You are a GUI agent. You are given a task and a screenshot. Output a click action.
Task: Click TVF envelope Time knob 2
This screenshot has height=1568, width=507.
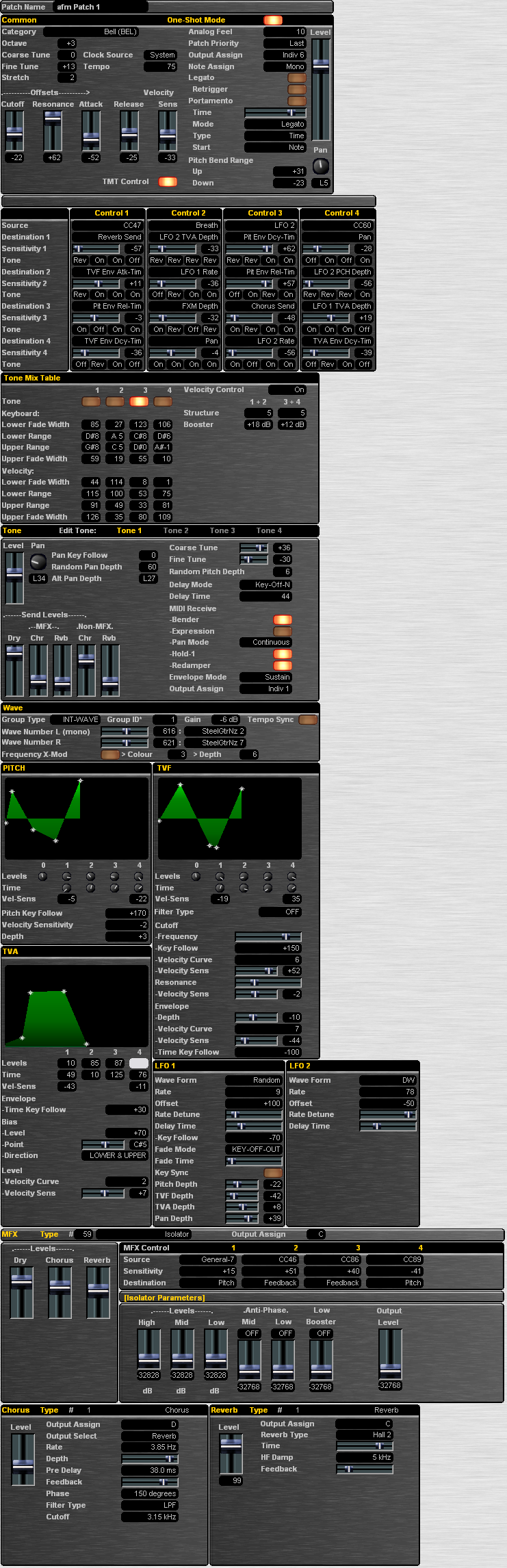click(244, 888)
